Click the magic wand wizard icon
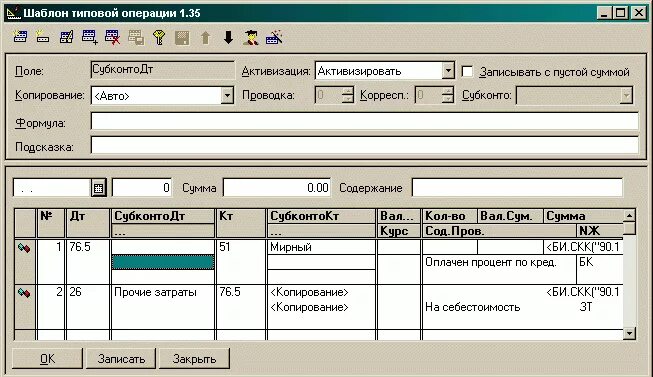 (x=274, y=37)
